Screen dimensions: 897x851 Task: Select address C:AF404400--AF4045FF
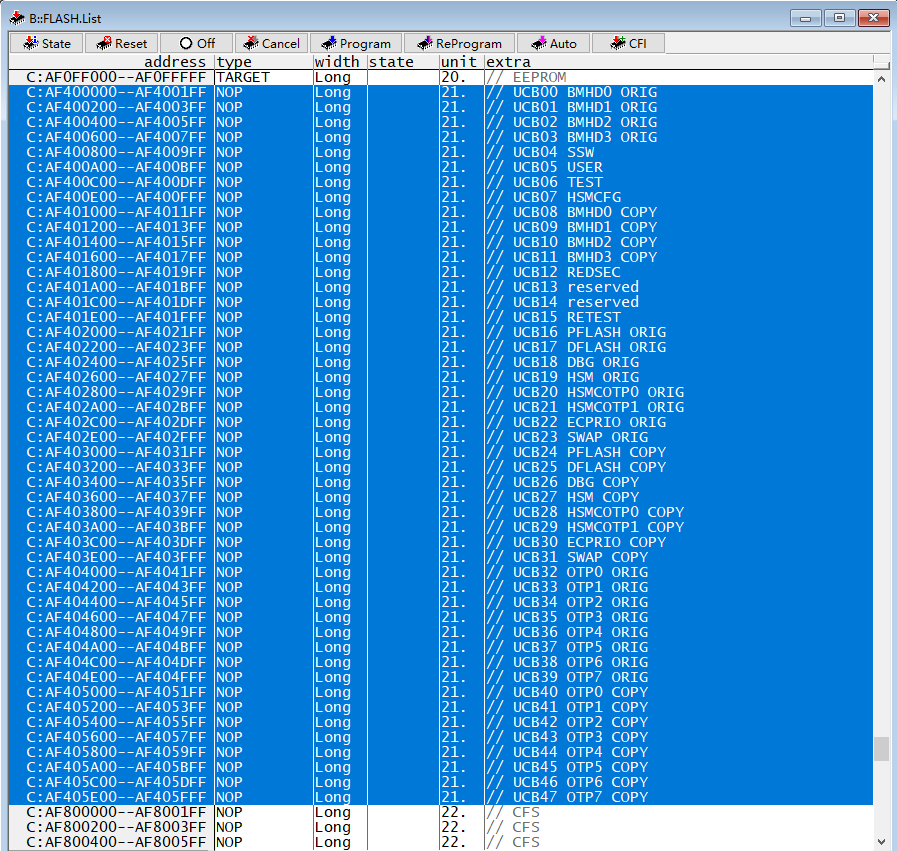click(x=116, y=602)
